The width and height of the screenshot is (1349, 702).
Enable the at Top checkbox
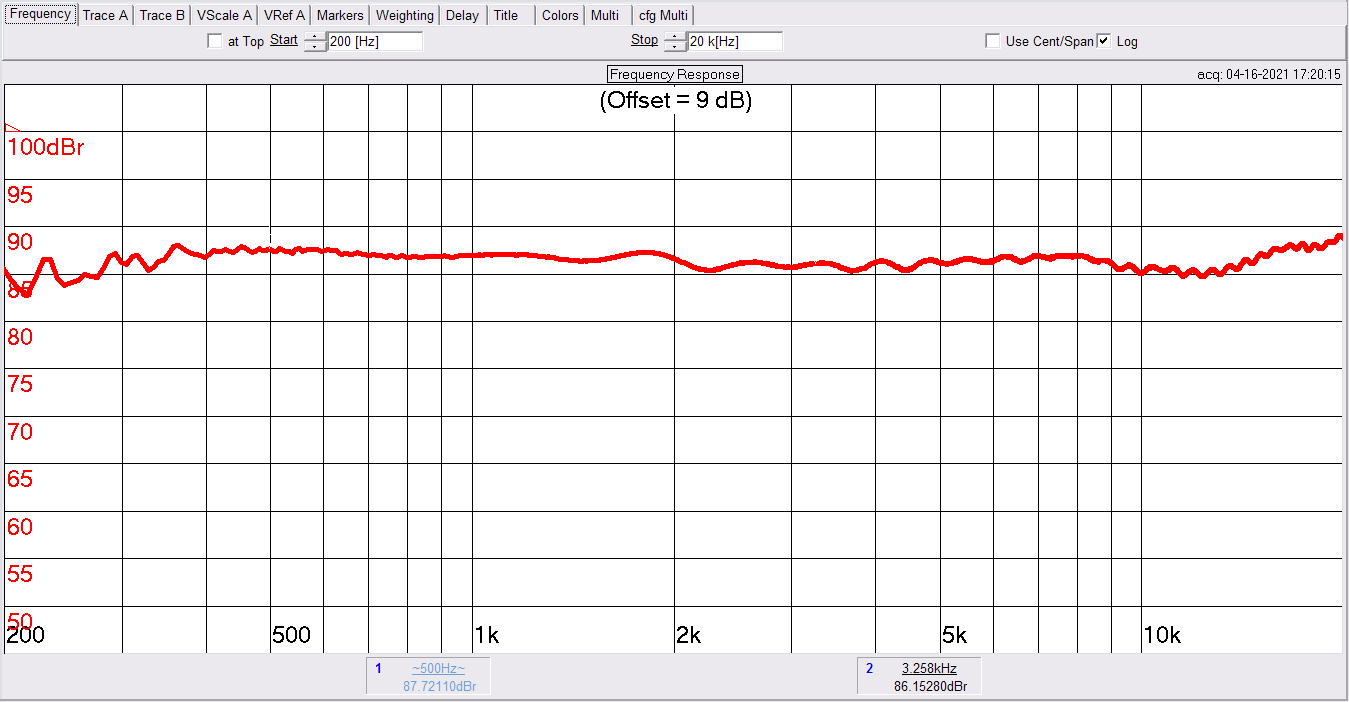tap(215, 41)
